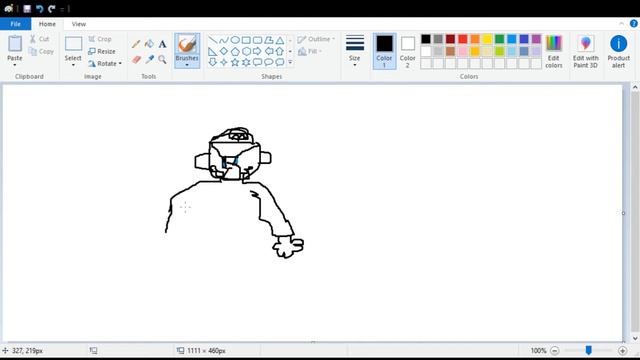Click the Undo arrow
The width and height of the screenshot is (640, 360).
(39, 9)
